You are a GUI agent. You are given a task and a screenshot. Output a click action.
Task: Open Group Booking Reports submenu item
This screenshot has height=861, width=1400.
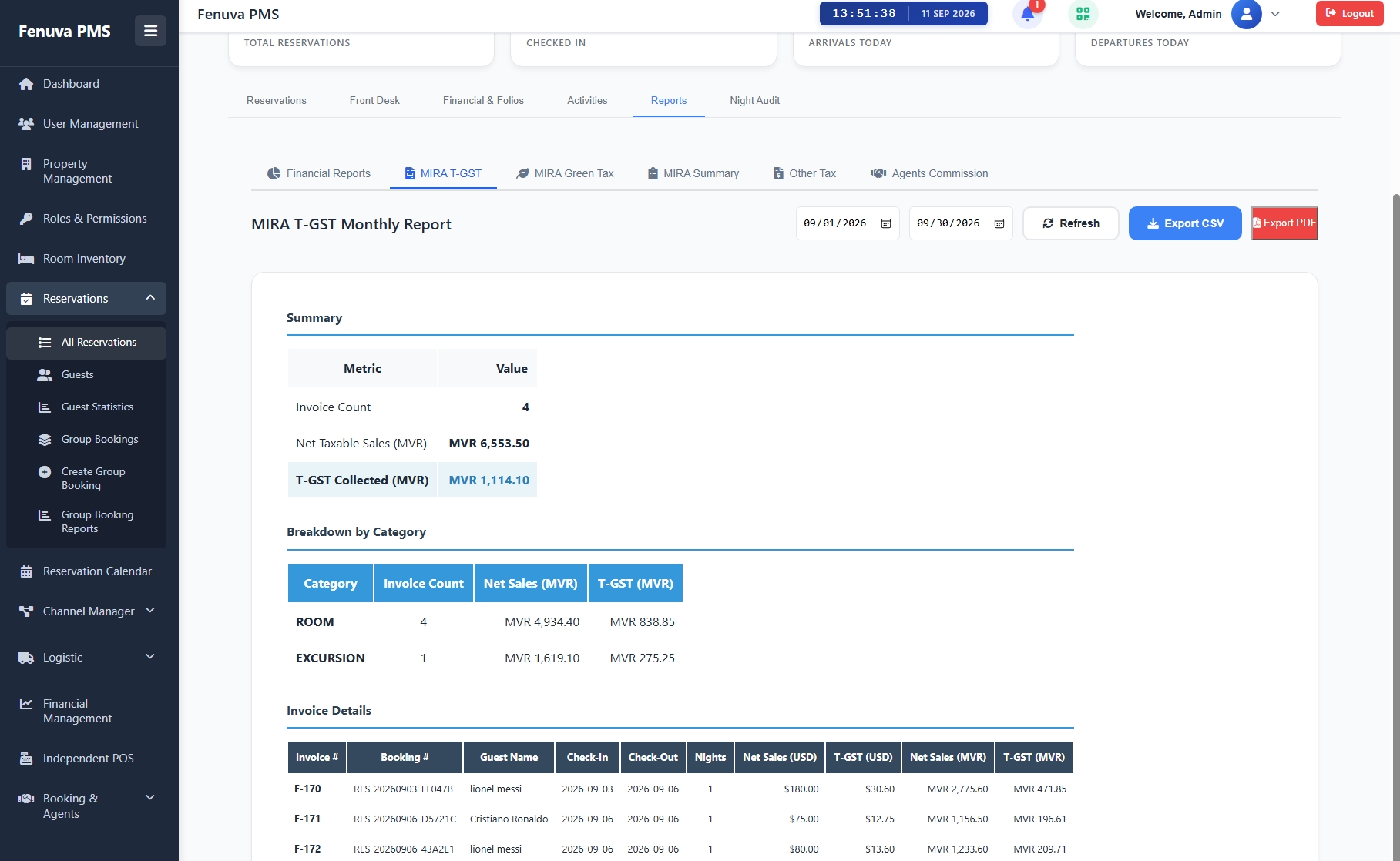coord(86,521)
